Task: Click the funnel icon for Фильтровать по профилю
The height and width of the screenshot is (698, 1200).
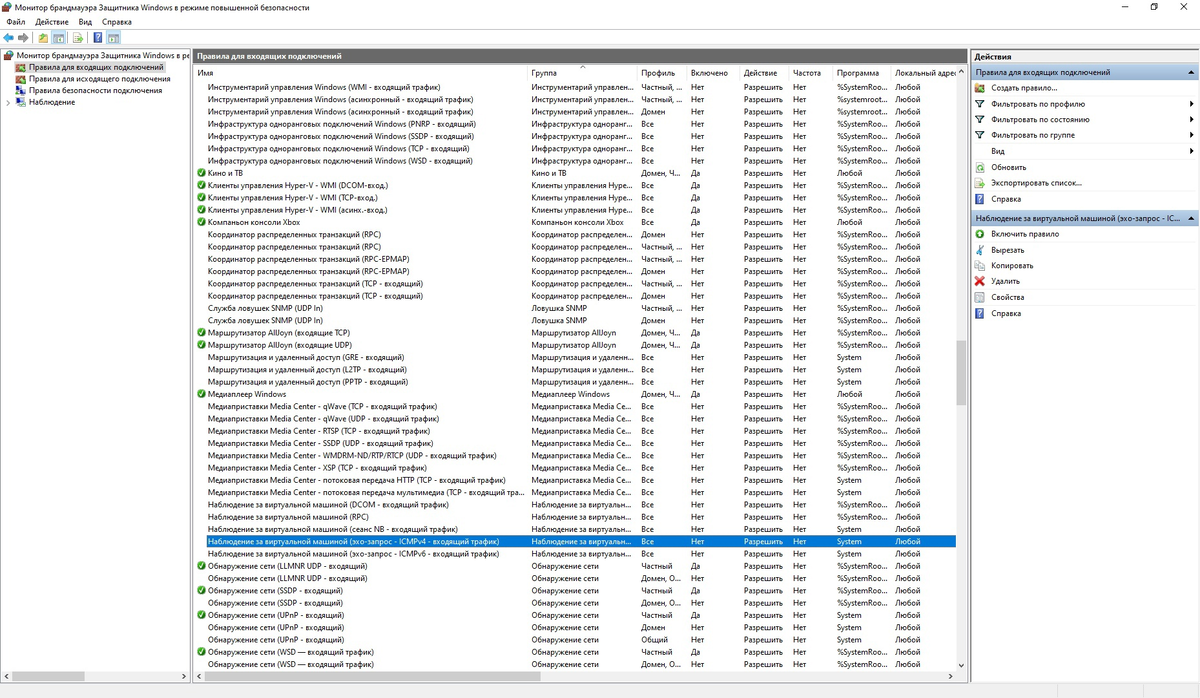Action: point(981,104)
